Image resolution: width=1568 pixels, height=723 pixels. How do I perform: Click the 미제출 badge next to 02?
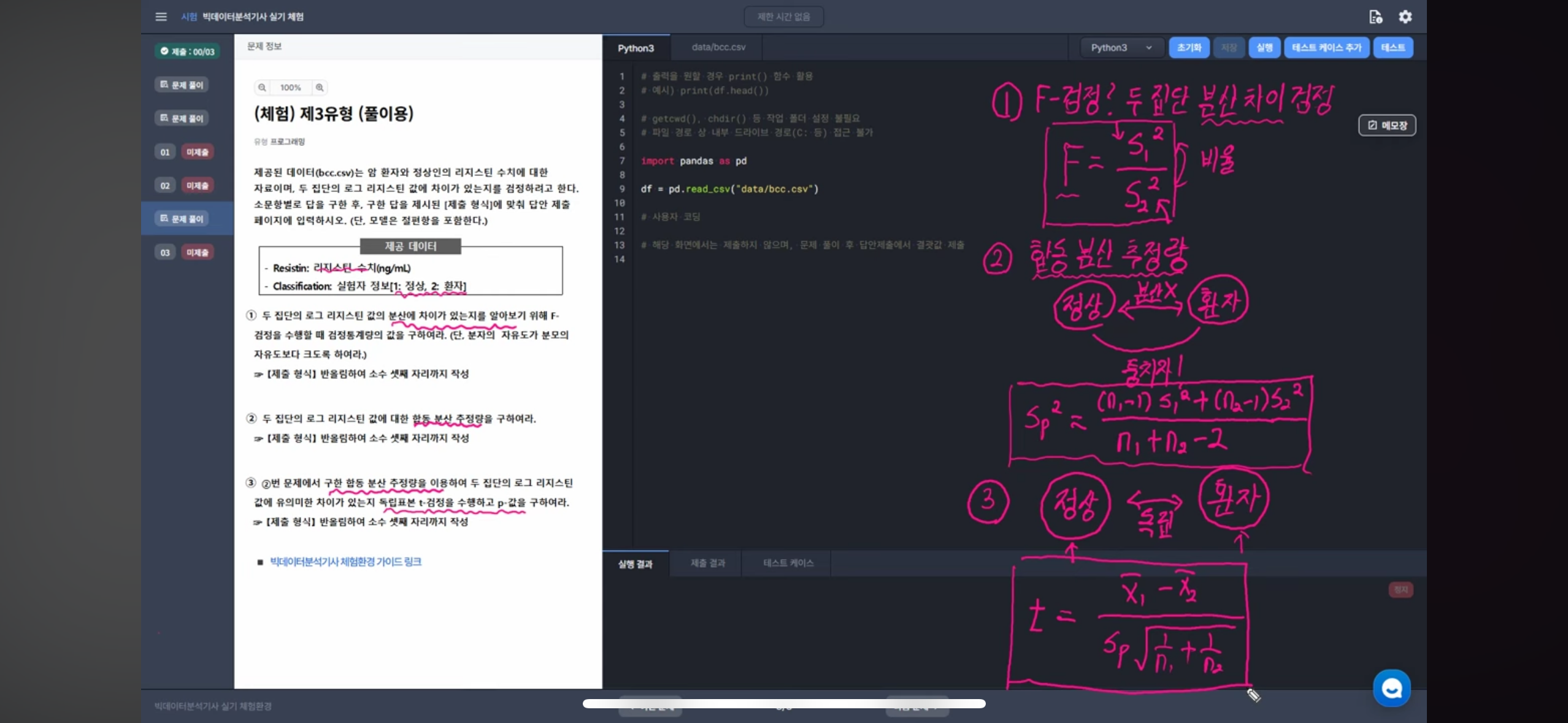(197, 185)
